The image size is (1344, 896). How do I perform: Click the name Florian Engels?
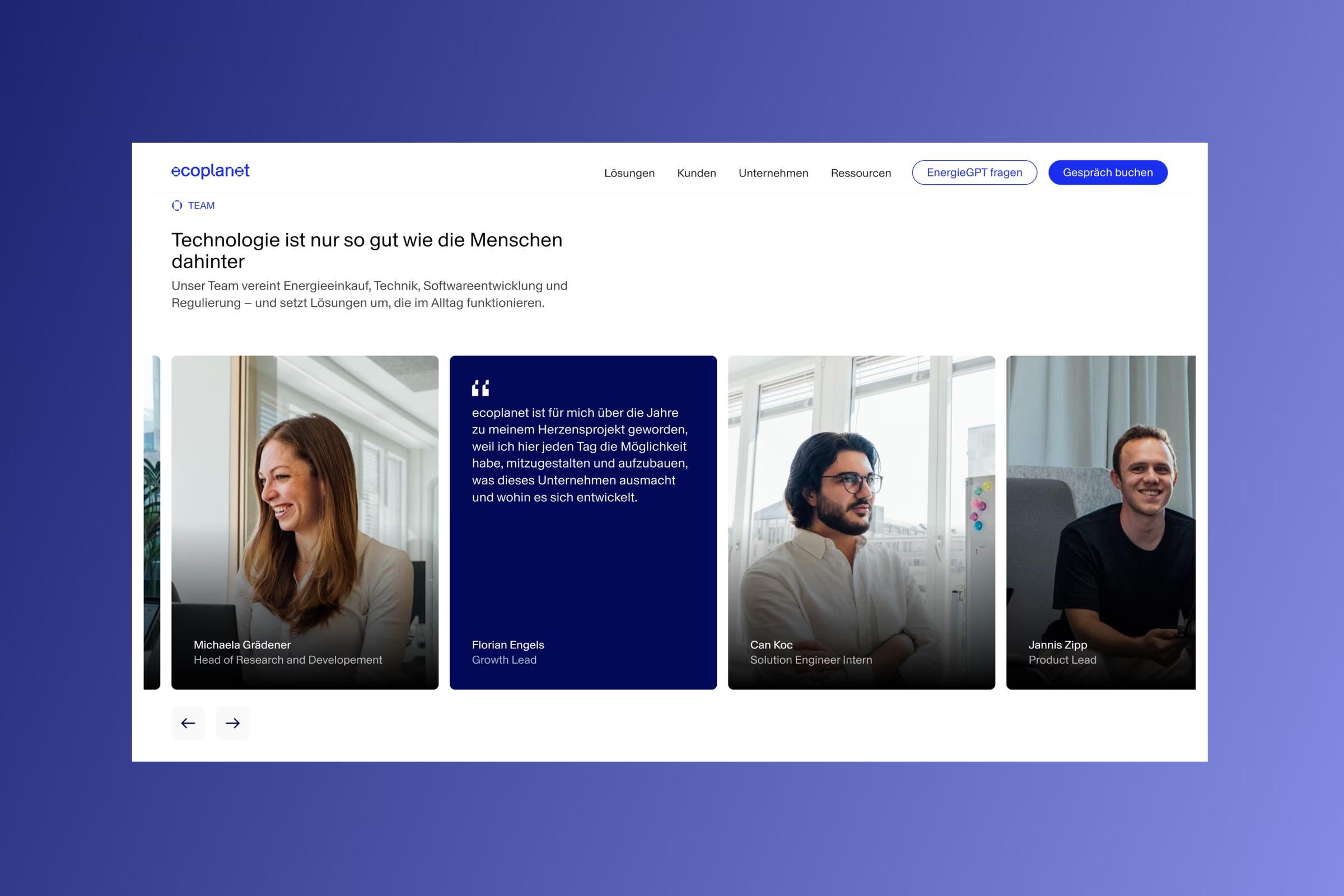508,645
